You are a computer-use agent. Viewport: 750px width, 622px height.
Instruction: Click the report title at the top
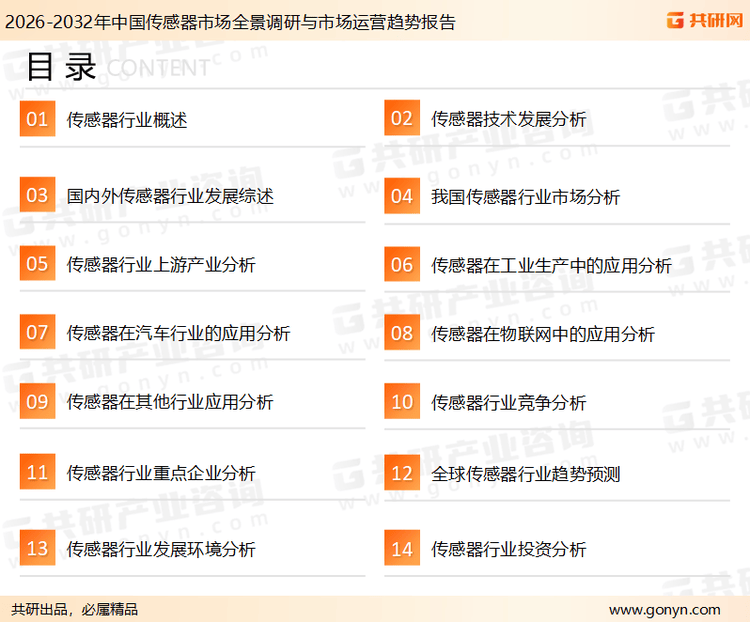(230, 21)
